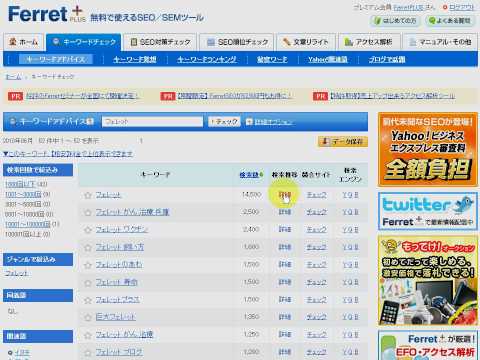
Task: Expand the 詳細オプション link
Action: pos(274,122)
